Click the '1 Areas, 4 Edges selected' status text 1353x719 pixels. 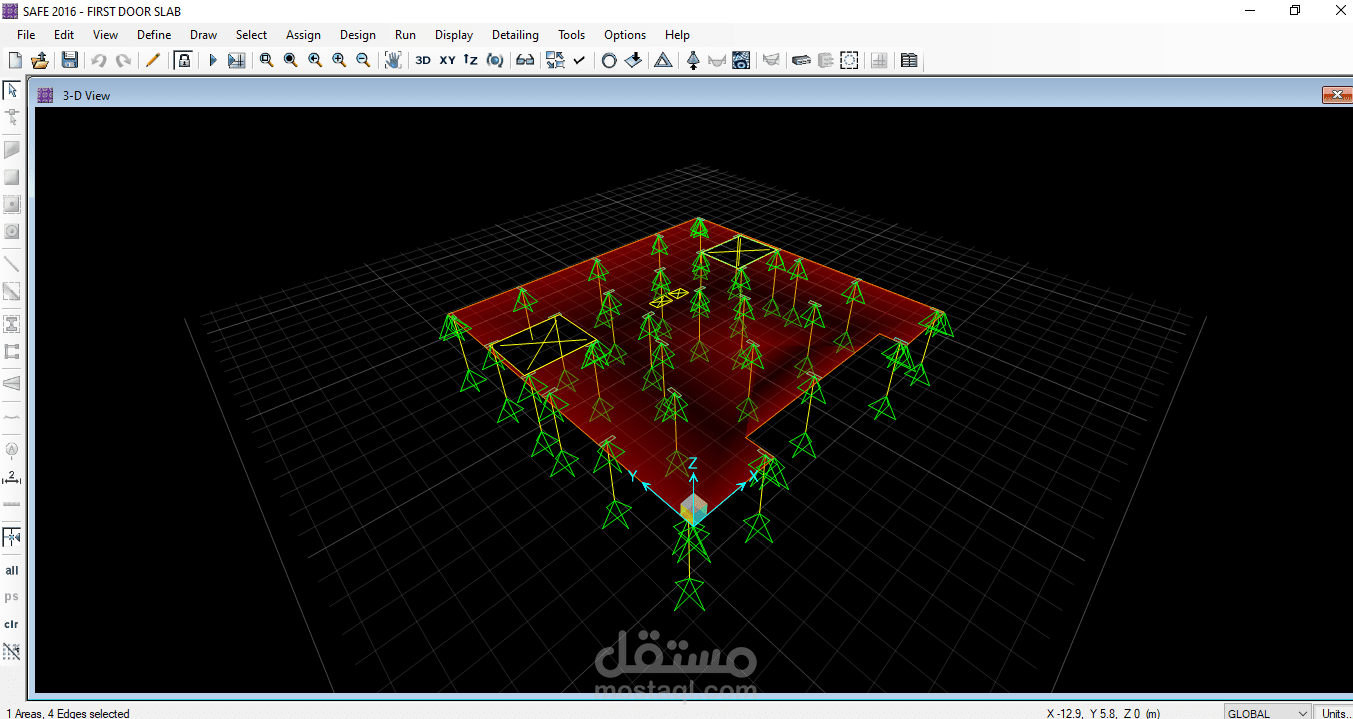[68, 713]
